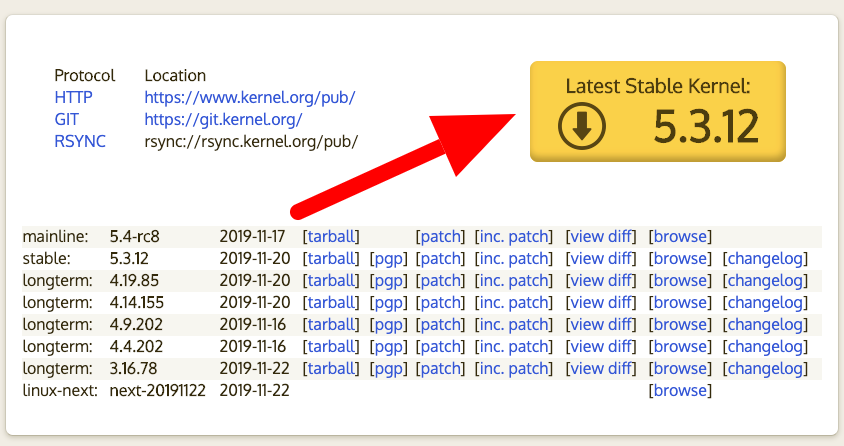The height and width of the screenshot is (446, 844).
Task: Open inc. patch for longterm 4.19.85
Action: coord(514,281)
